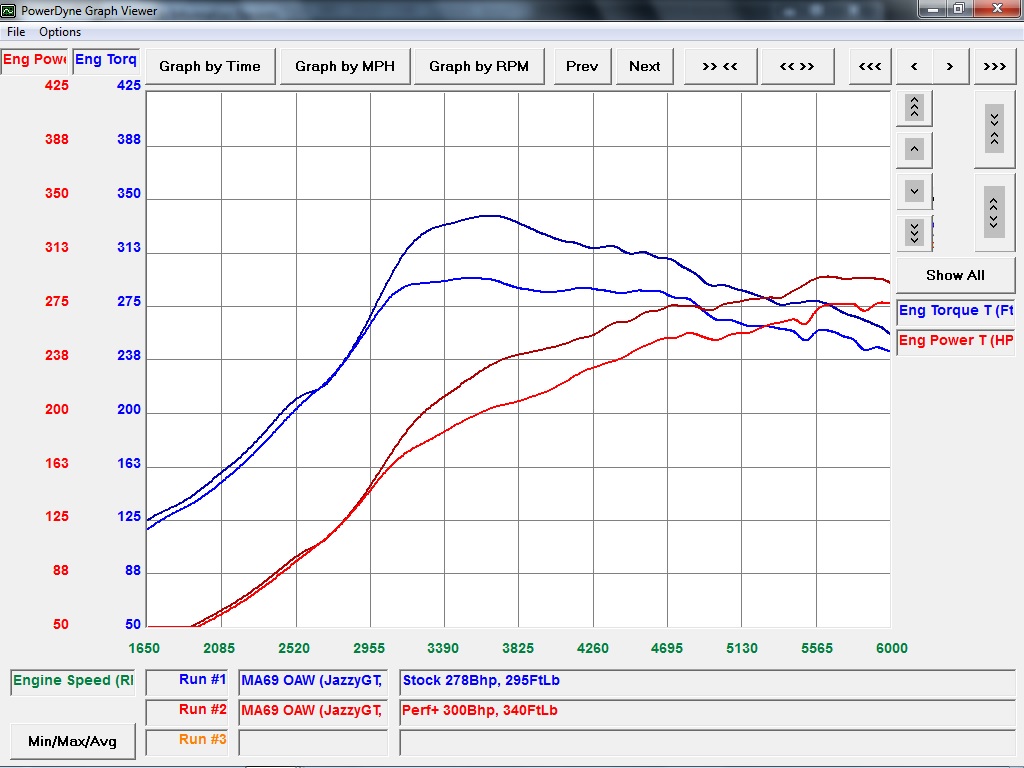
Task: Choose Graph by RPM view
Action: pyautogui.click(x=479, y=67)
